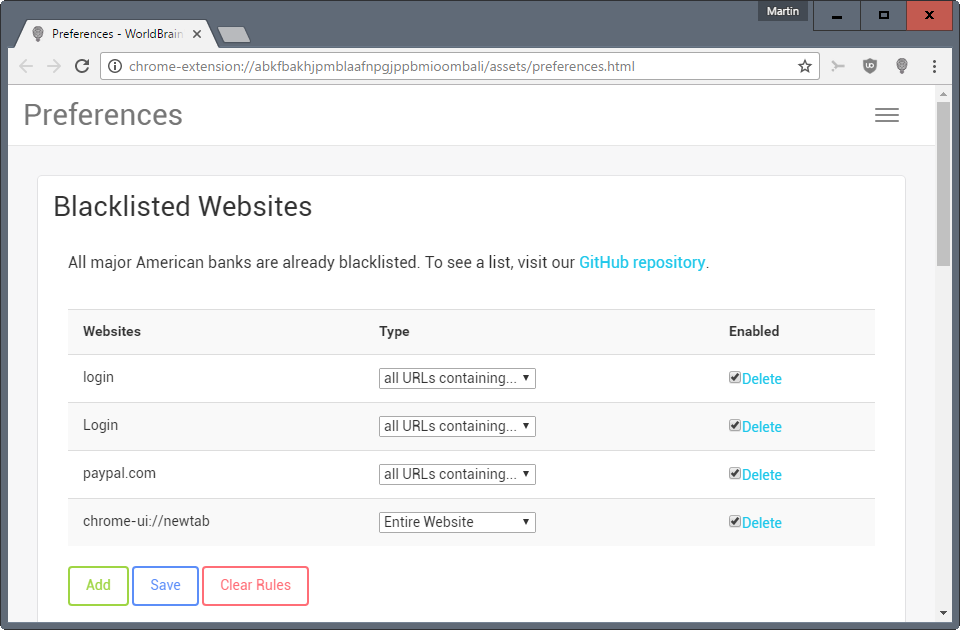Image resolution: width=960 pixels, height=630 pixels.
Task: Click the Add button
Action: (98, 586)
